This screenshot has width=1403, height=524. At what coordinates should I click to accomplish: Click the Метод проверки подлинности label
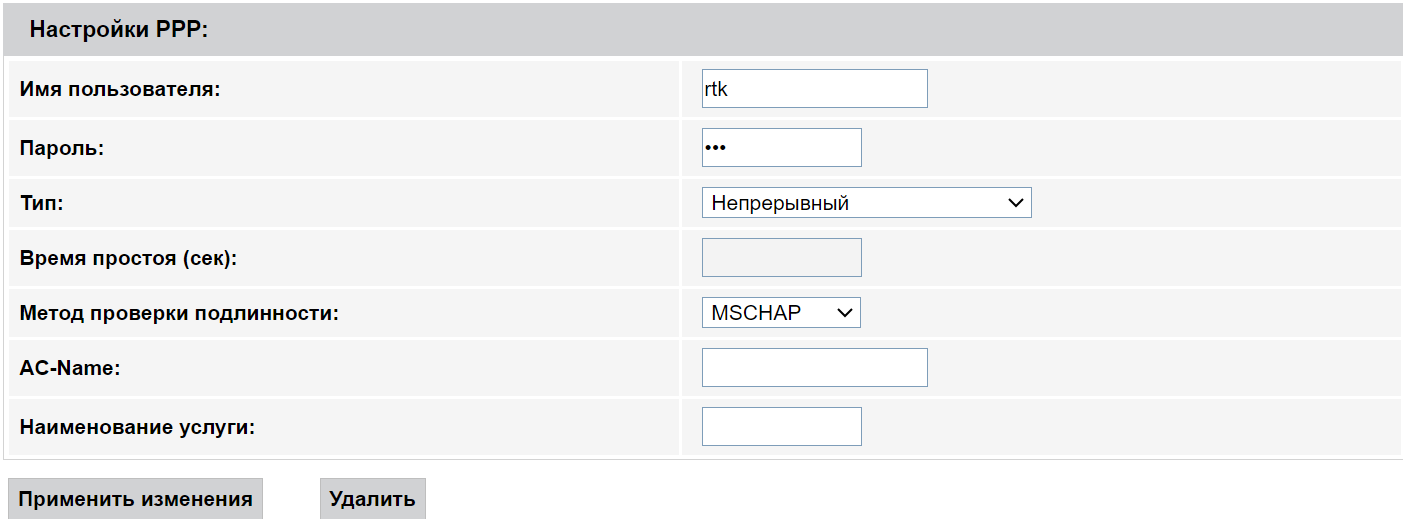(x=179, y=313)
